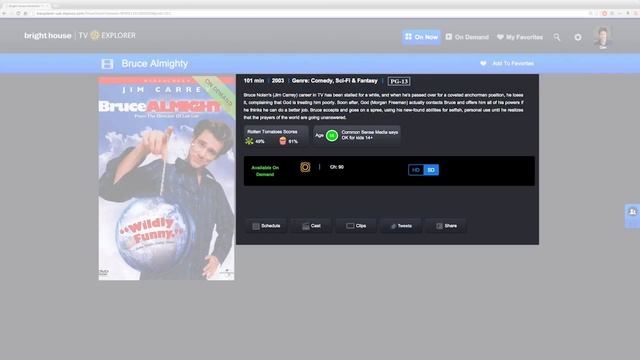Click the 101 min duration text
The image size is (640, 360).
pos(254,81)
